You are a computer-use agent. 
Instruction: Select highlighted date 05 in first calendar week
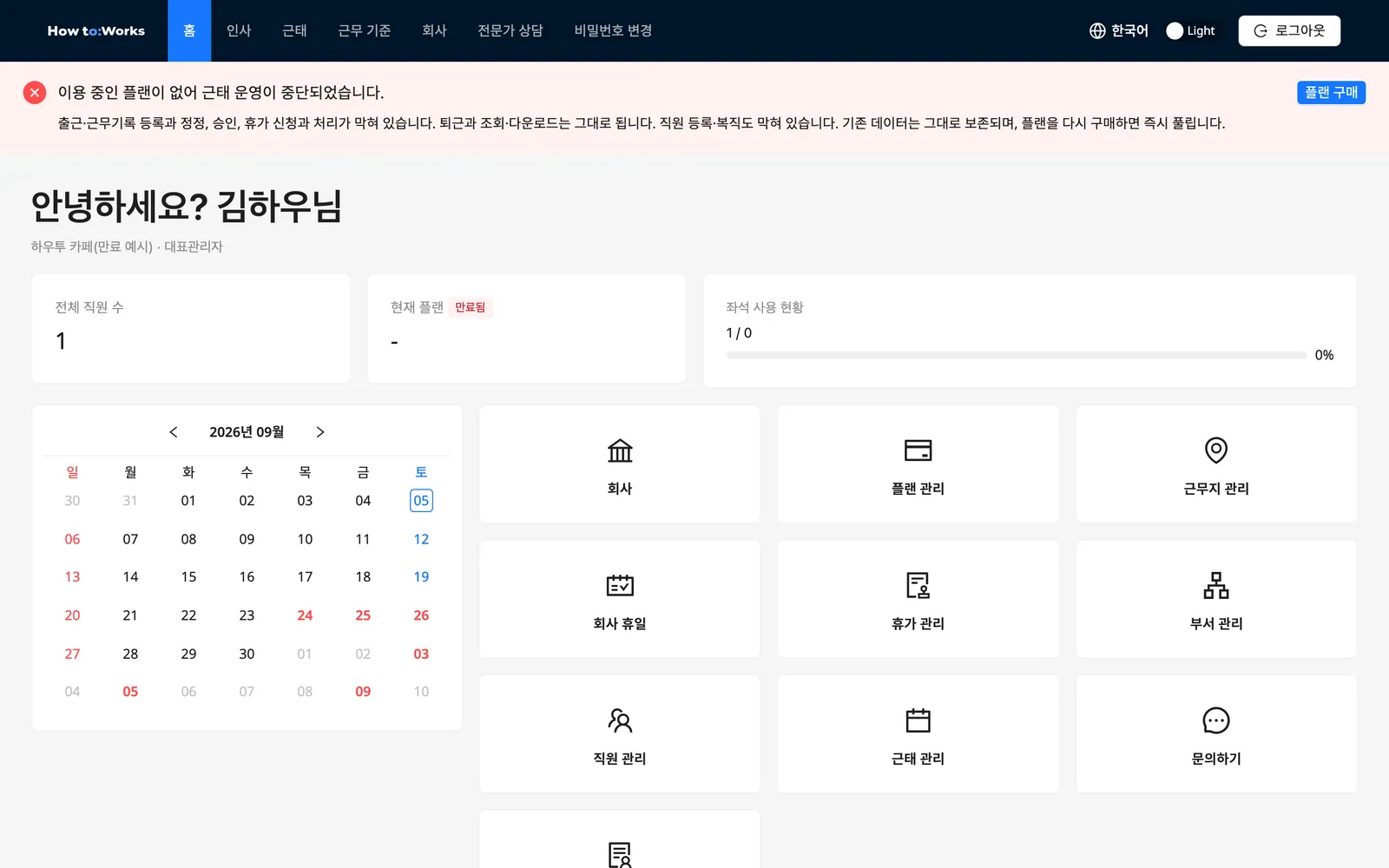(x=421, y=500)
